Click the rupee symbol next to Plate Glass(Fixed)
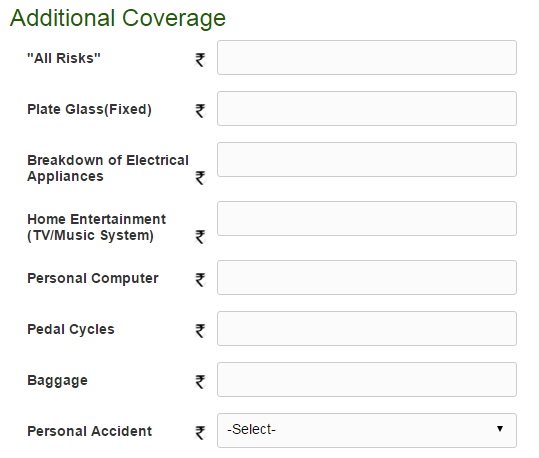 pos(200,111)
